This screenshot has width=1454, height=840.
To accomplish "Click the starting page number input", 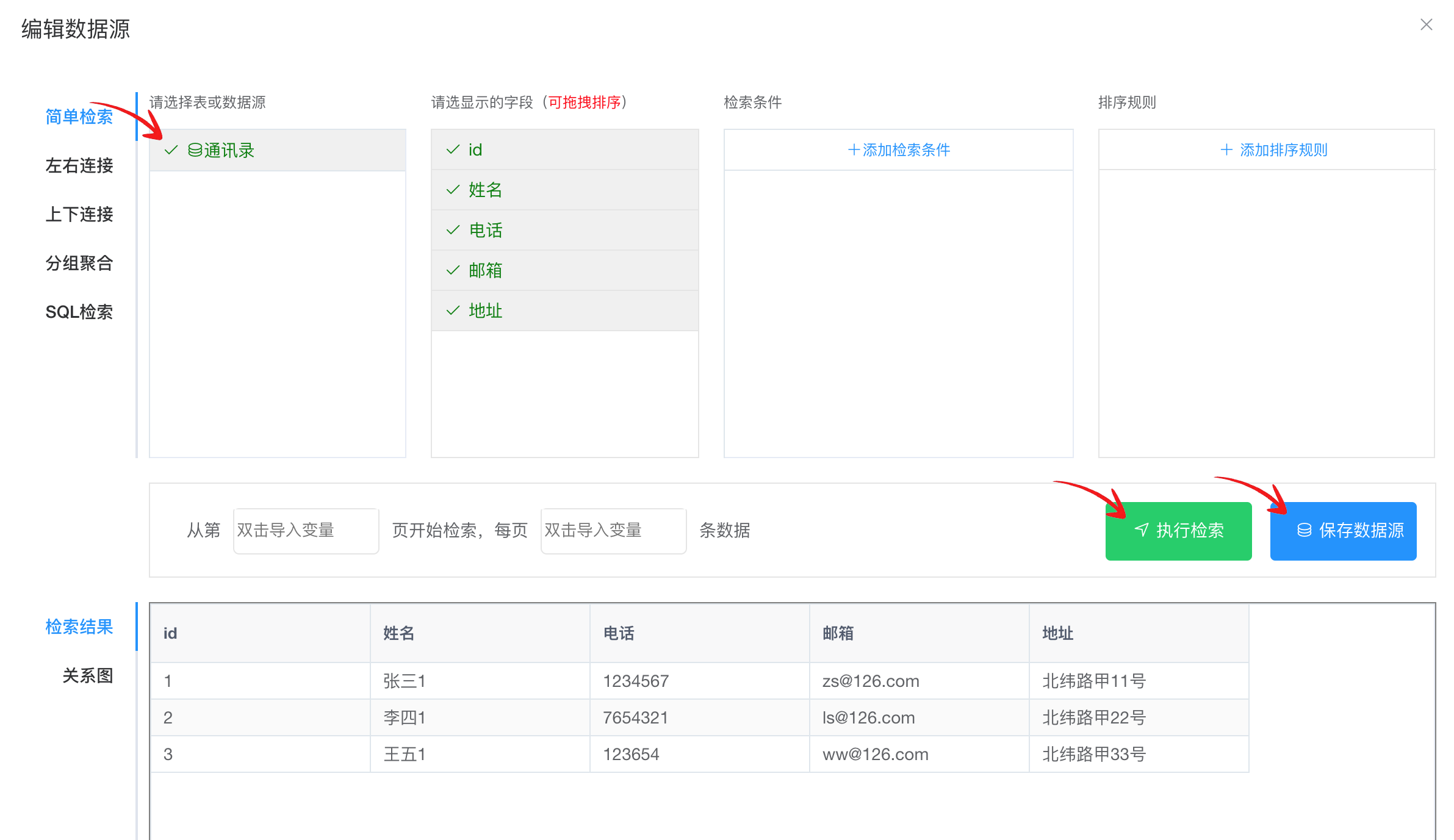I will coord(306,531).
